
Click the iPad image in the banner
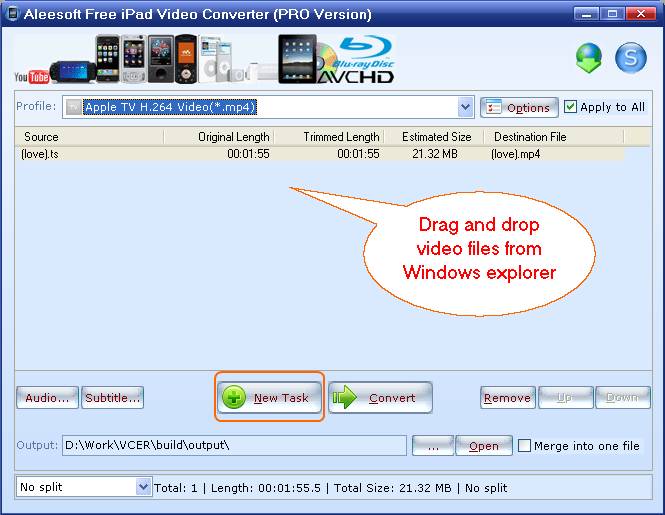297,59
